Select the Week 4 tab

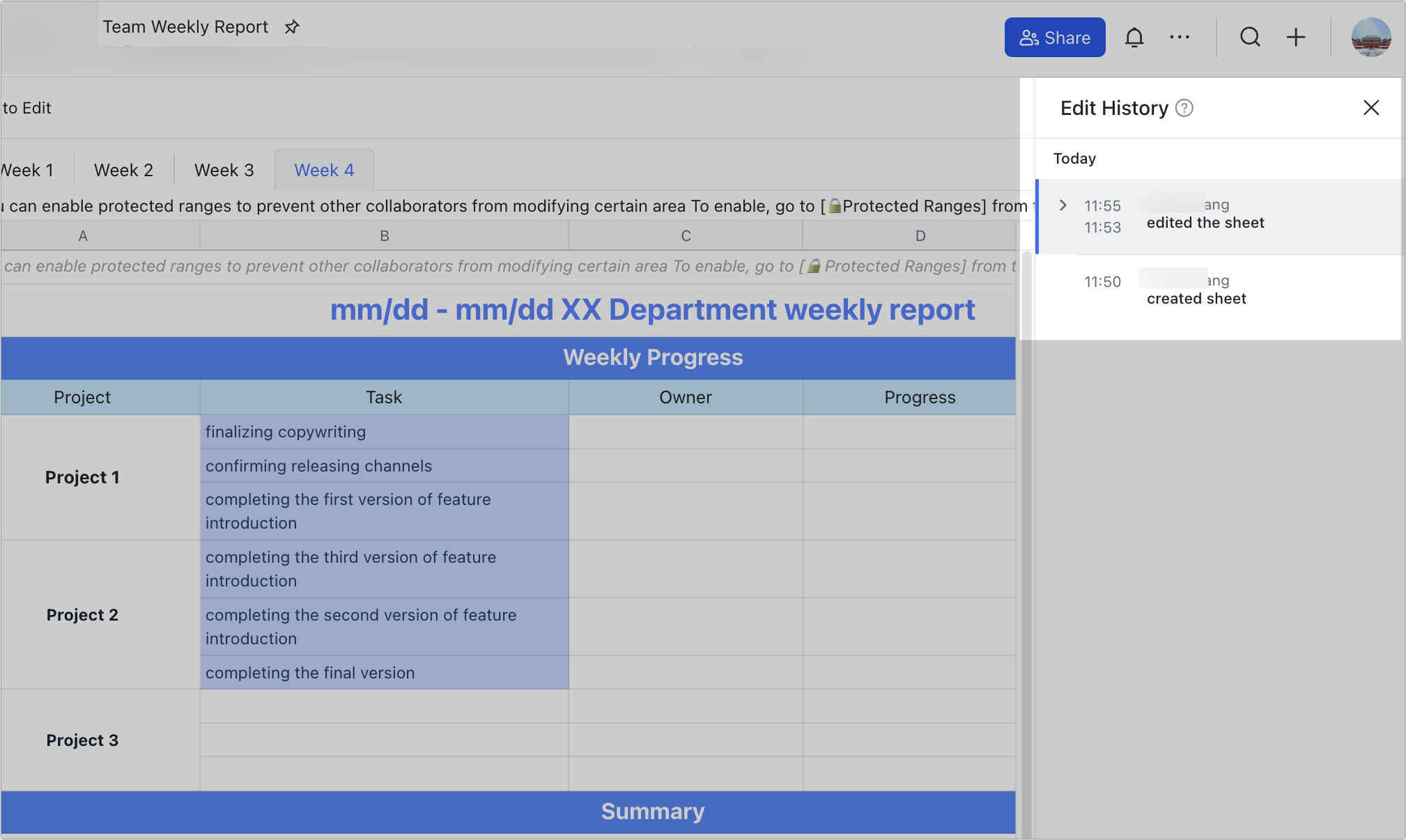[x=324, y=171]
